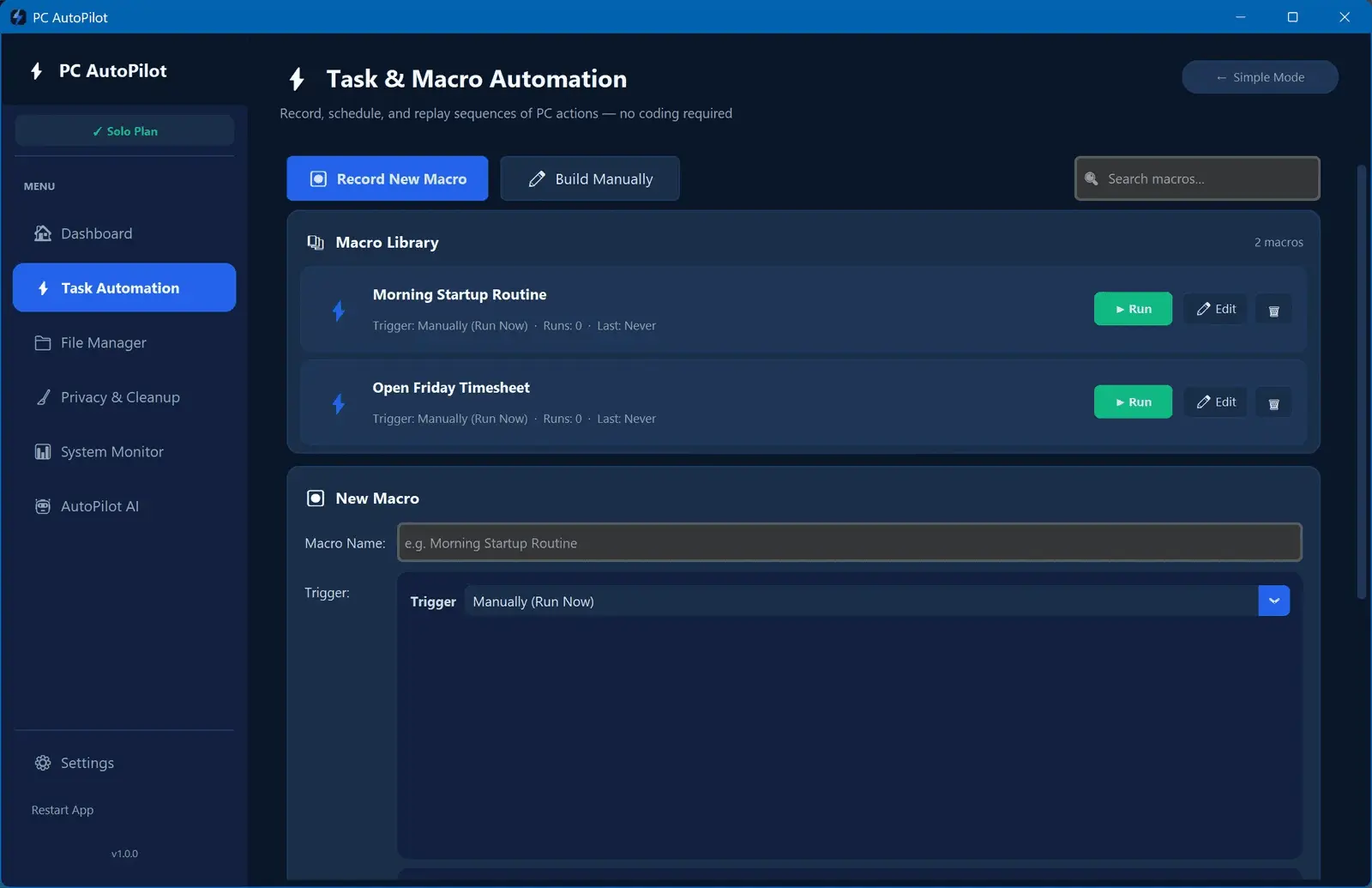Maximize the PC AutoPilot window
Viewport: 1372px width, 888px height.
[1292, 17]
